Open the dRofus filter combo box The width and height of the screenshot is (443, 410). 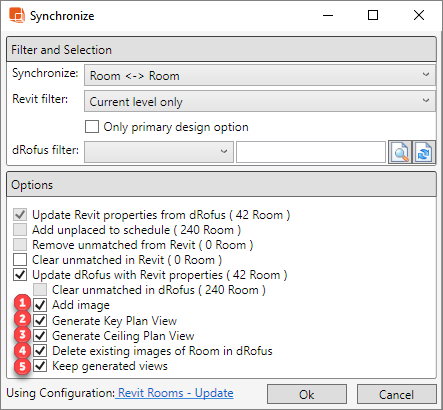[x=159, y=152]
